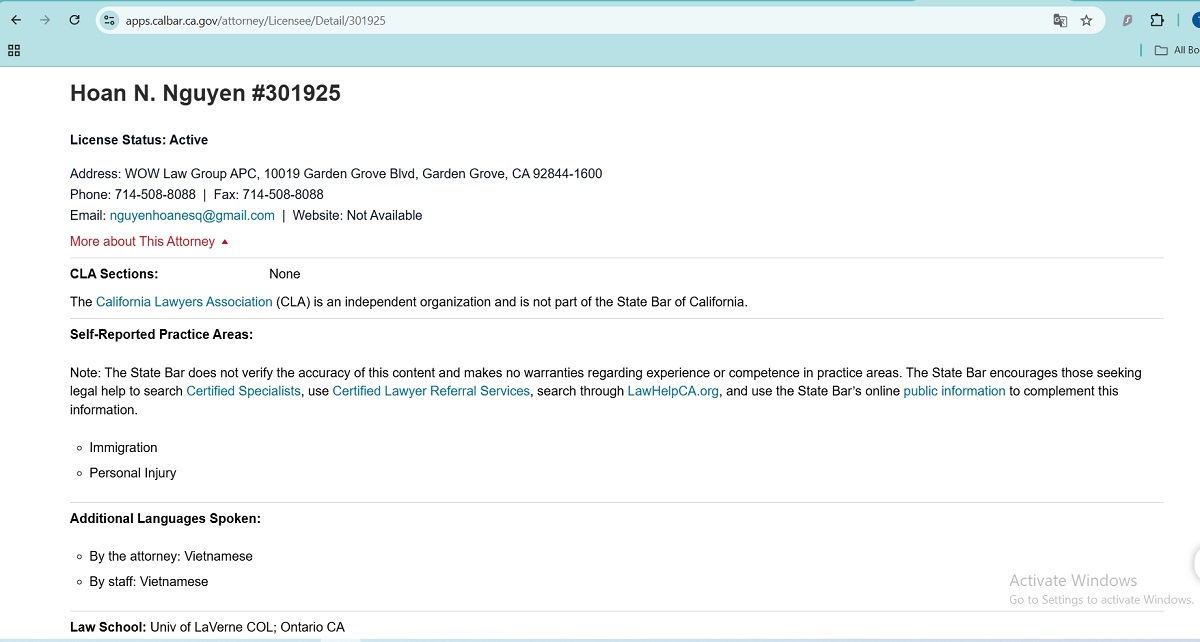Screen dimensions: 1200x642
Task: Visit the LawHelpCA.org link
Action: [672, 391]
